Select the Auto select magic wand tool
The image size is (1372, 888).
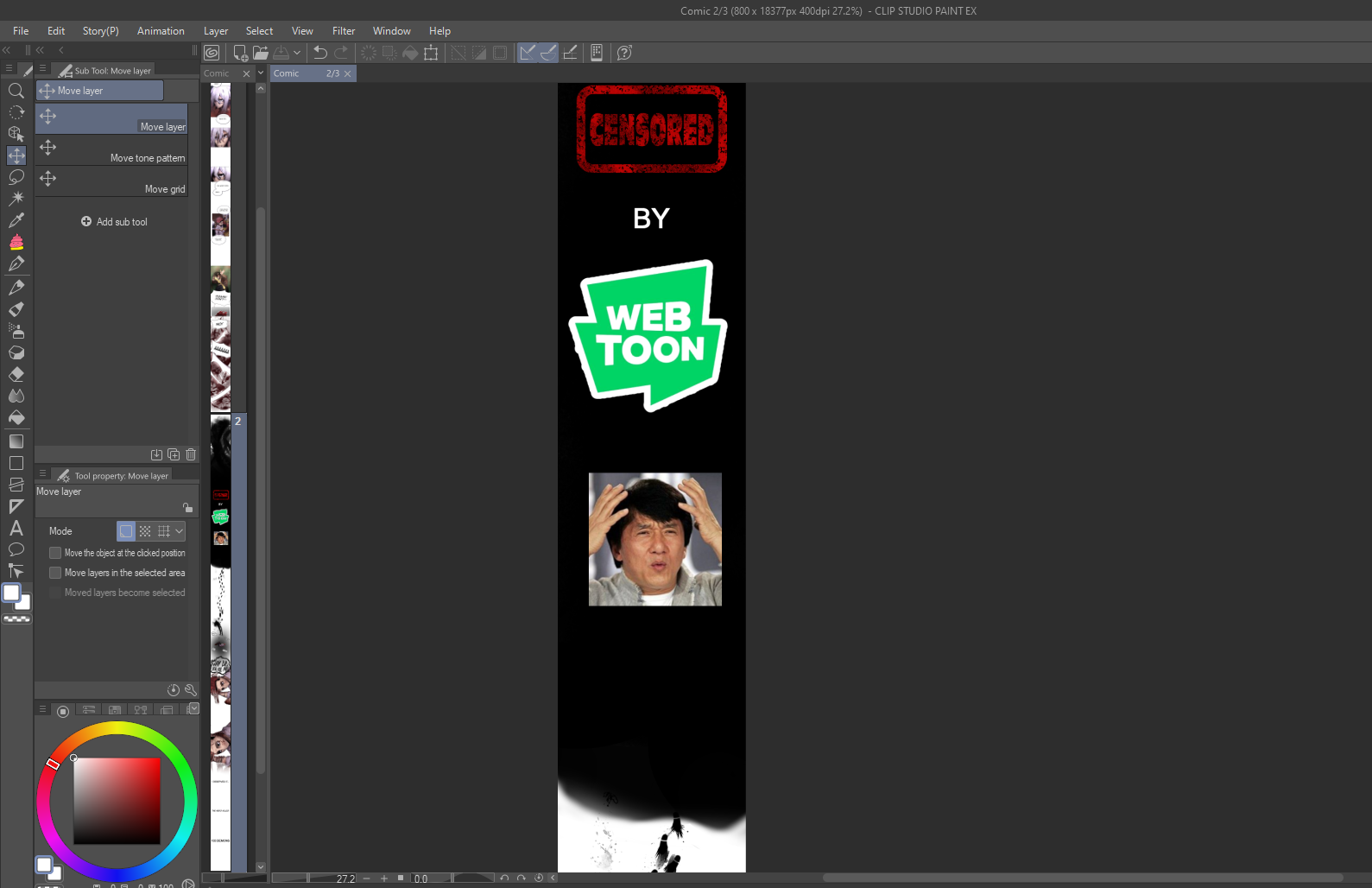click(x=16, y=199)
